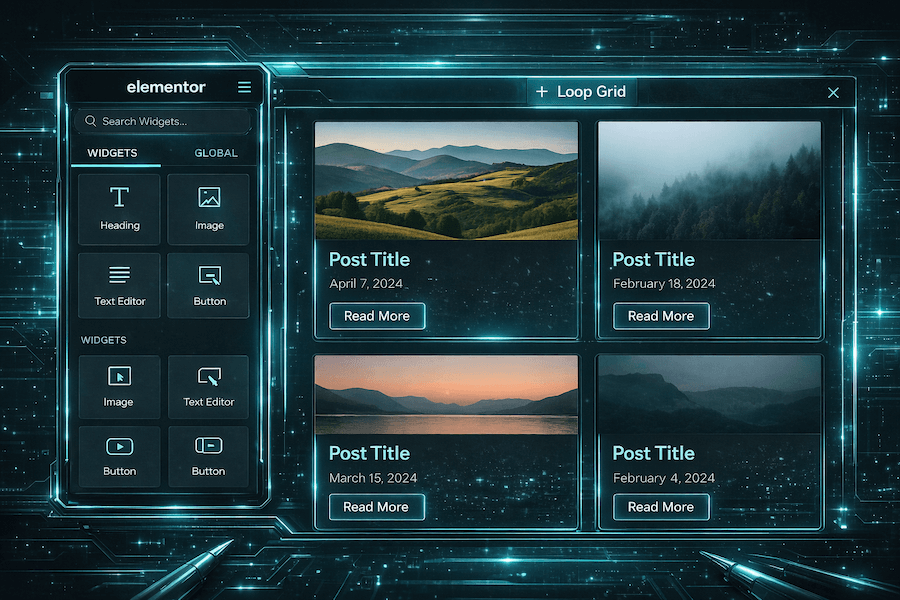The width and height of the screenshot is (900, 600).
Task: Close the Loop Grid panel
Action: [x=833, y=93]
